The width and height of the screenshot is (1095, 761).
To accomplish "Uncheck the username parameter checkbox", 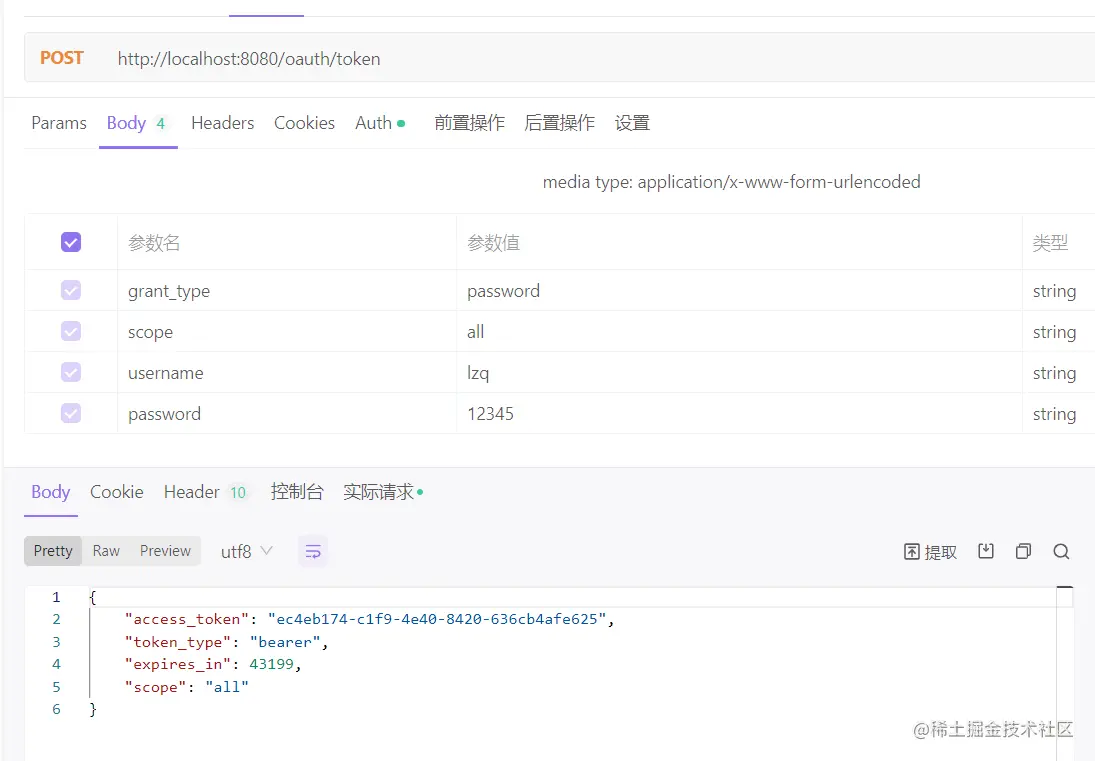I will [x=71, y=372].
